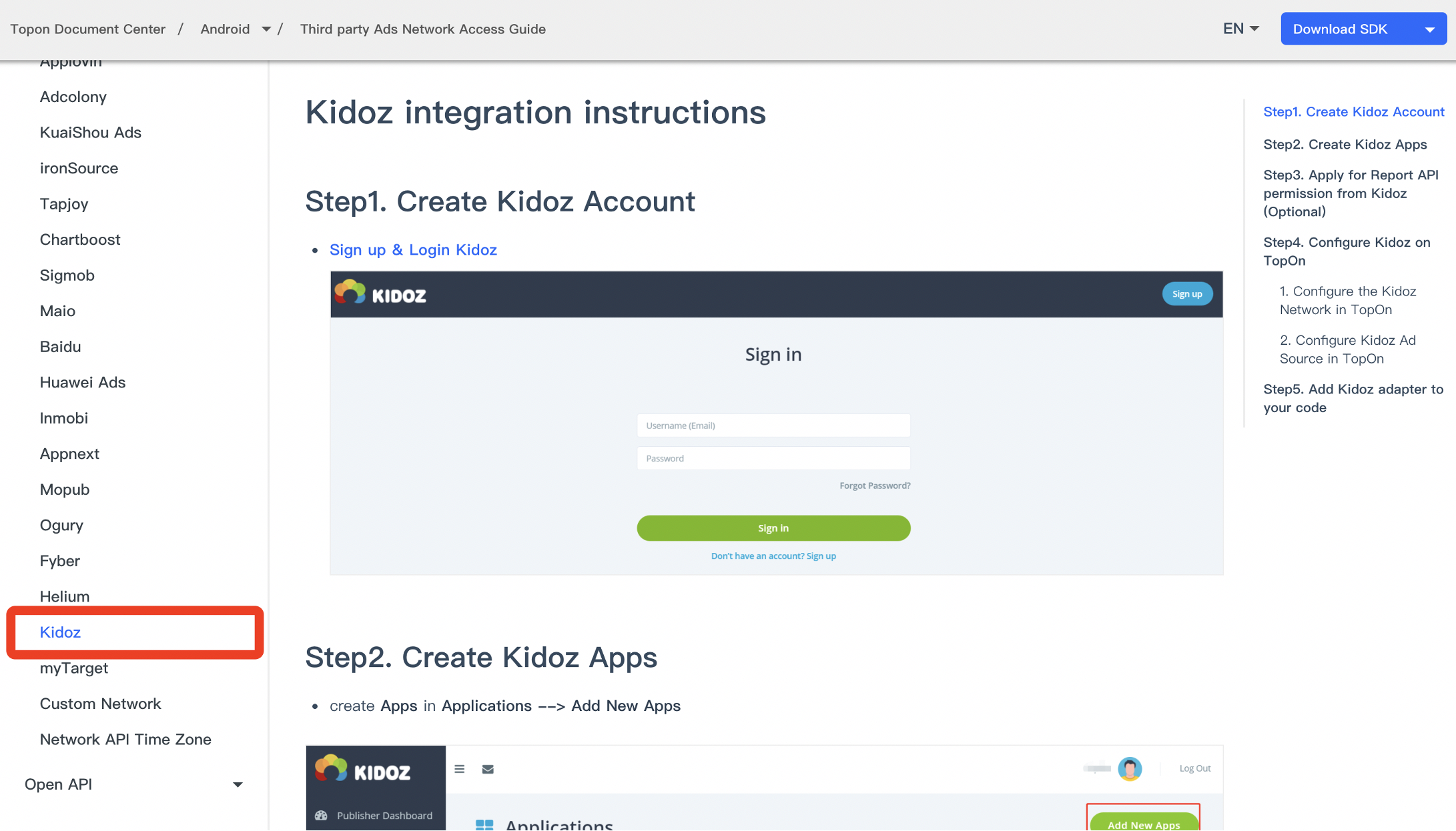This screenshot has height=831, width=1456.
Task: Open Inmobi in the sidebar
Action: [x=63, y=418]
